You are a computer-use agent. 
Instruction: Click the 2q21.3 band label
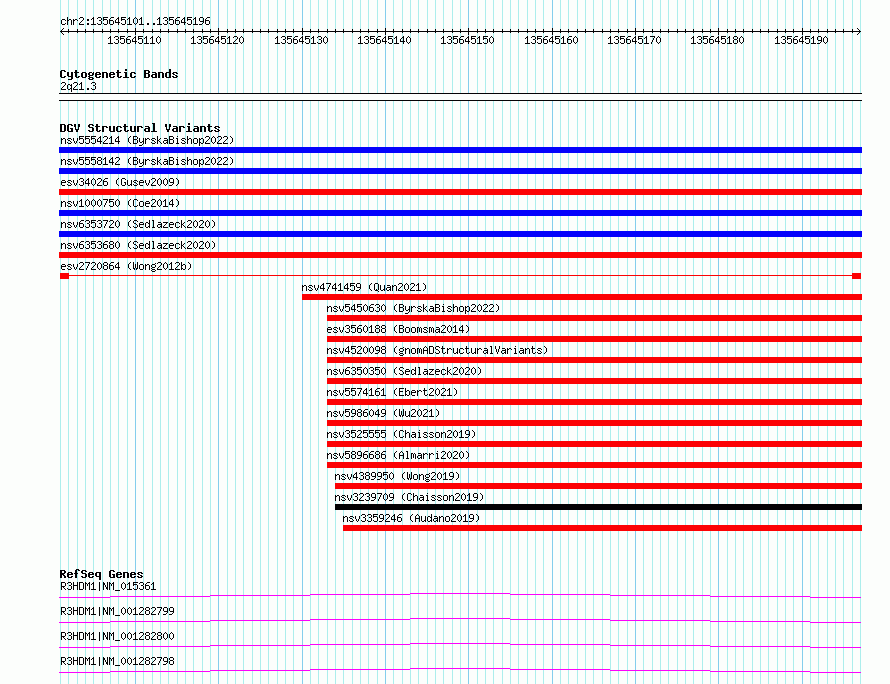(78, 86)
